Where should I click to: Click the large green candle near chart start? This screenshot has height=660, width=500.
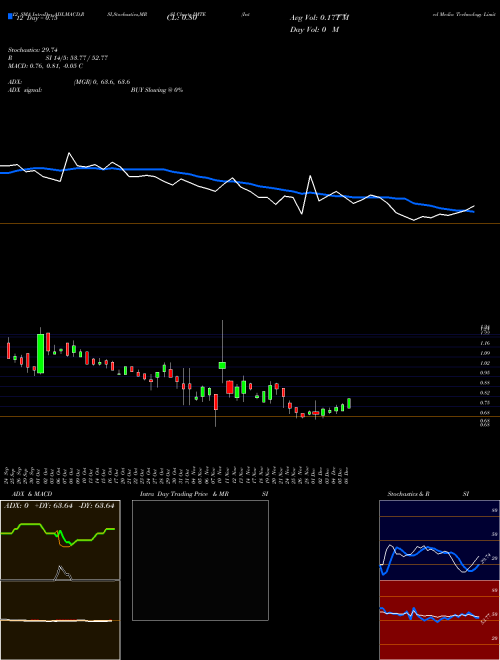tap(40, 354)
